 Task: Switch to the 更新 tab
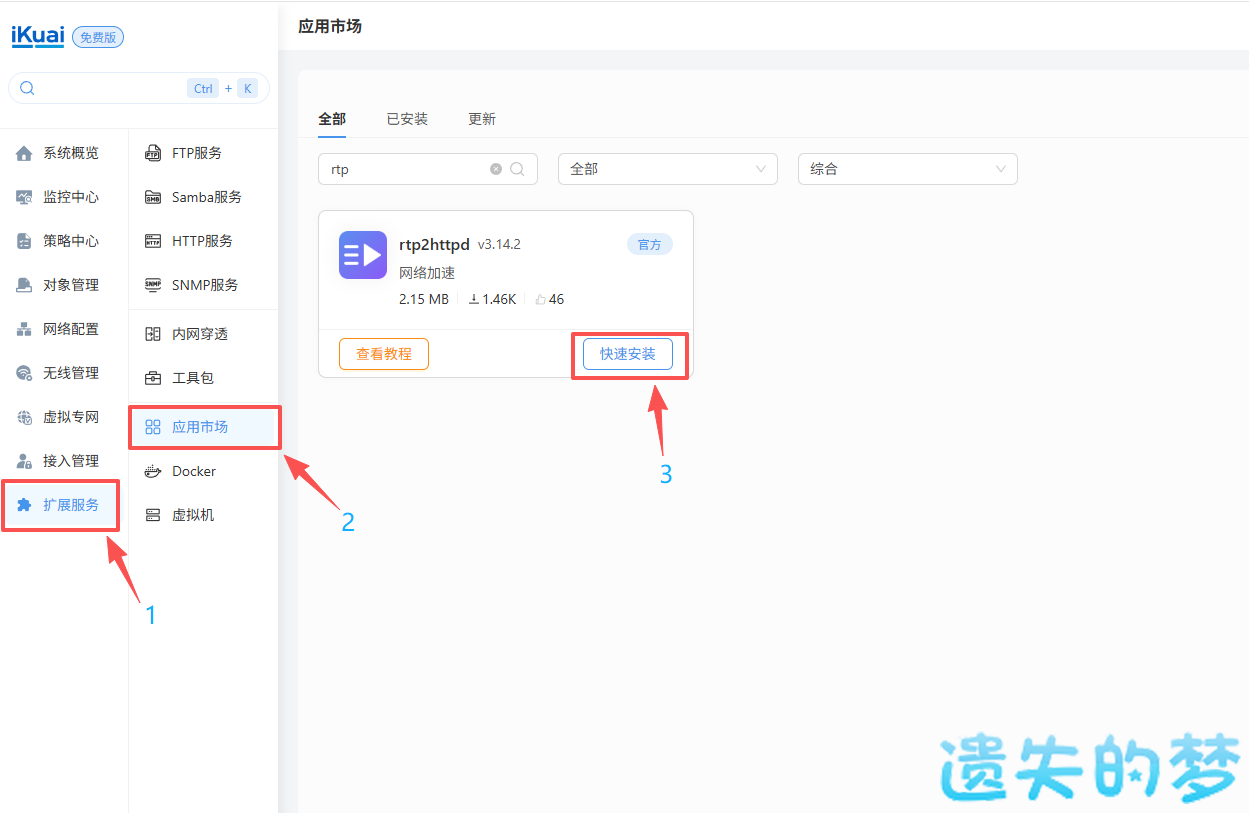click(482, 119)
